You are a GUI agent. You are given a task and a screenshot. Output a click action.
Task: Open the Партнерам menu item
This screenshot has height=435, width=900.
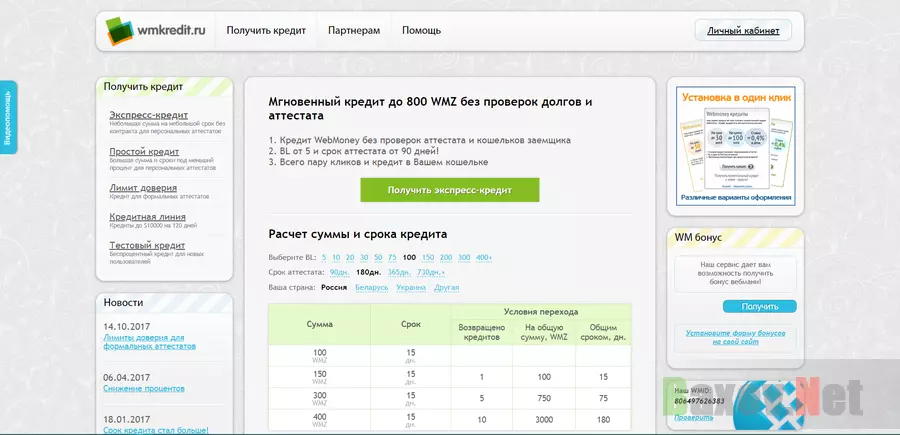coord(354,31)
